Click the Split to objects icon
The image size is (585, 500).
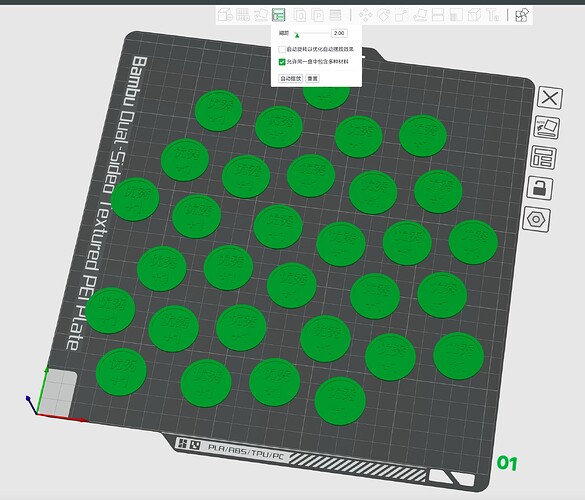[300, 15]
